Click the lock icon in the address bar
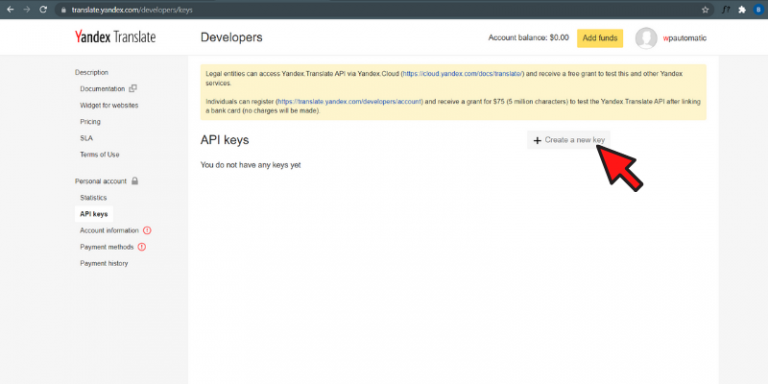This screenshot has width=768, height=384. pyautogui.click(x=64, y=10)
